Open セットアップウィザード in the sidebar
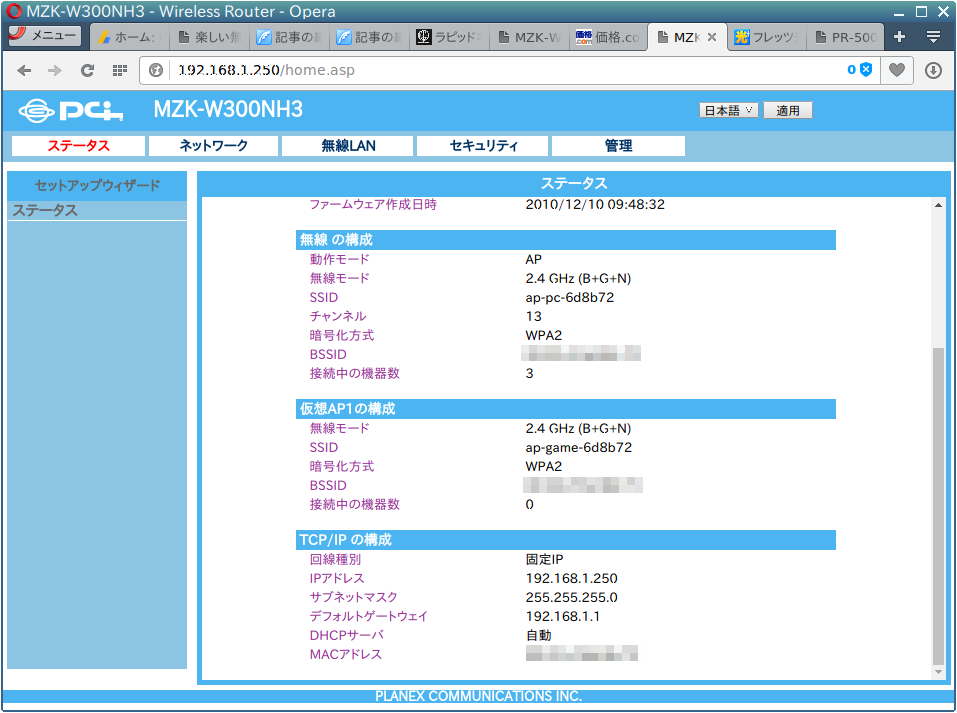This screenshot has height=713, width=957. point(97,186)
